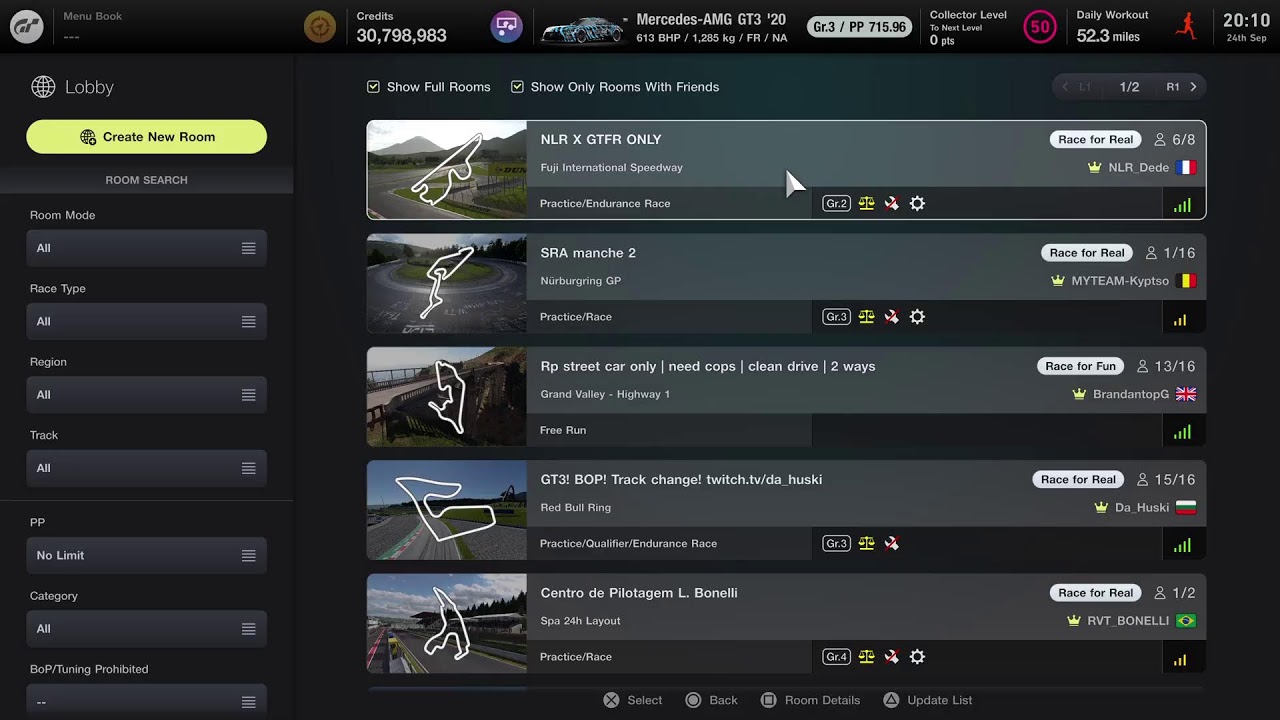Click the Mercedes-AMG GT3 car thumbnail

(x=582, y=30)
